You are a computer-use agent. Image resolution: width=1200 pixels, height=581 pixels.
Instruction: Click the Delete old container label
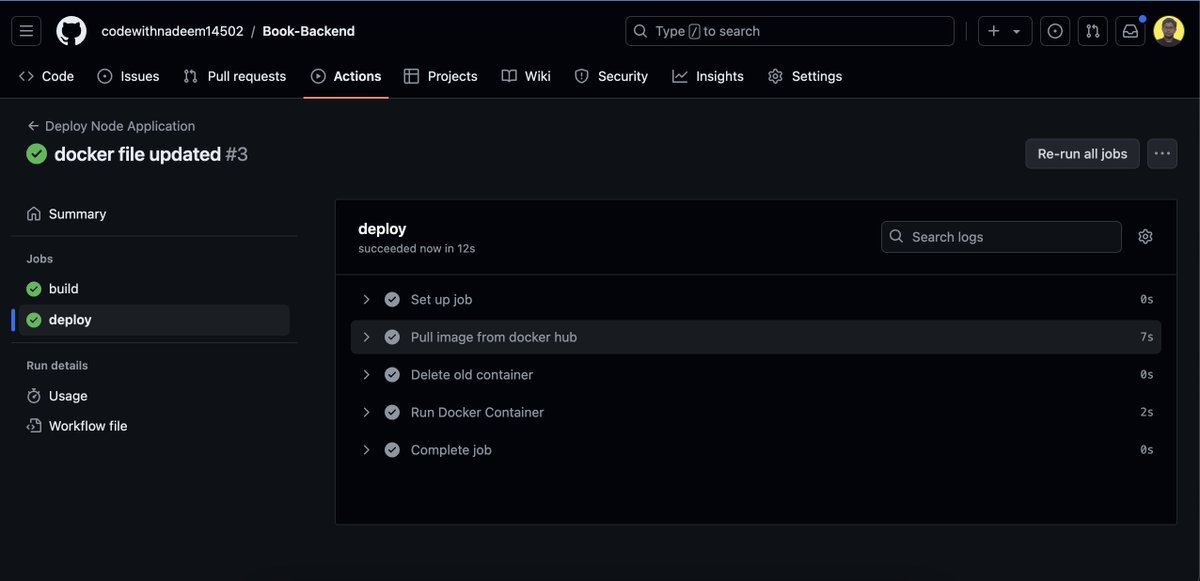(x=472, y=375)
